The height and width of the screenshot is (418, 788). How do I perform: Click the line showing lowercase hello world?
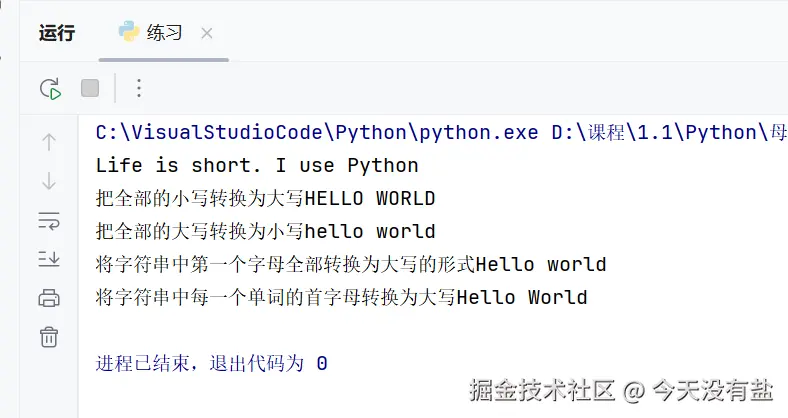[265, 231]
